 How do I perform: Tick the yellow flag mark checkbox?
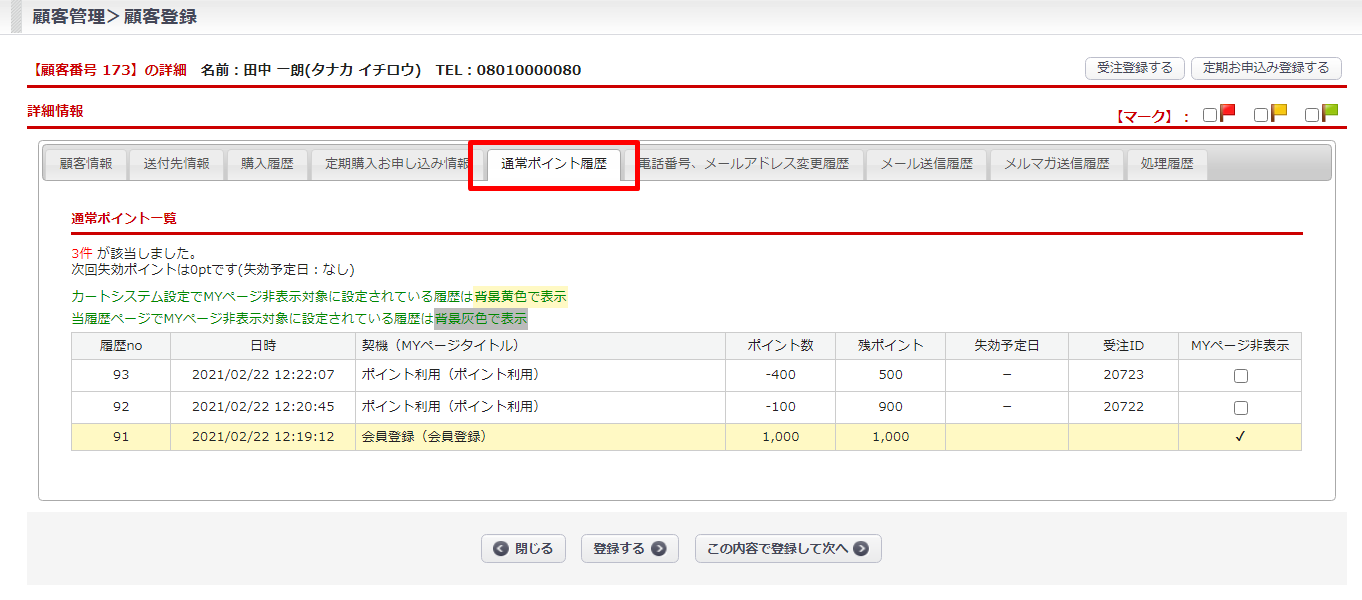click(x=1261, y=115)
